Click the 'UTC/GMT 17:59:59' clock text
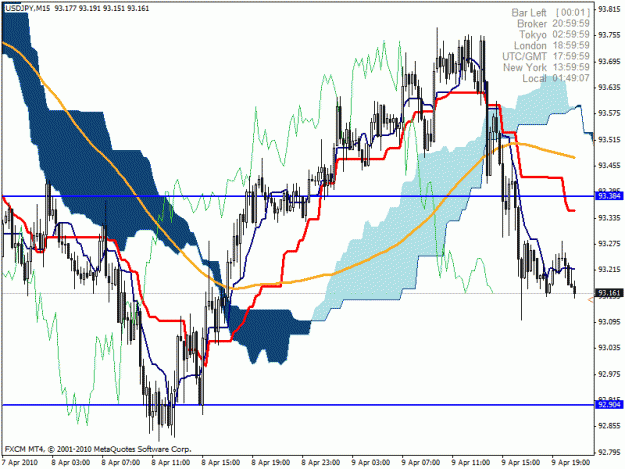The height and width of the screenshot is (469, 625). 546,56
